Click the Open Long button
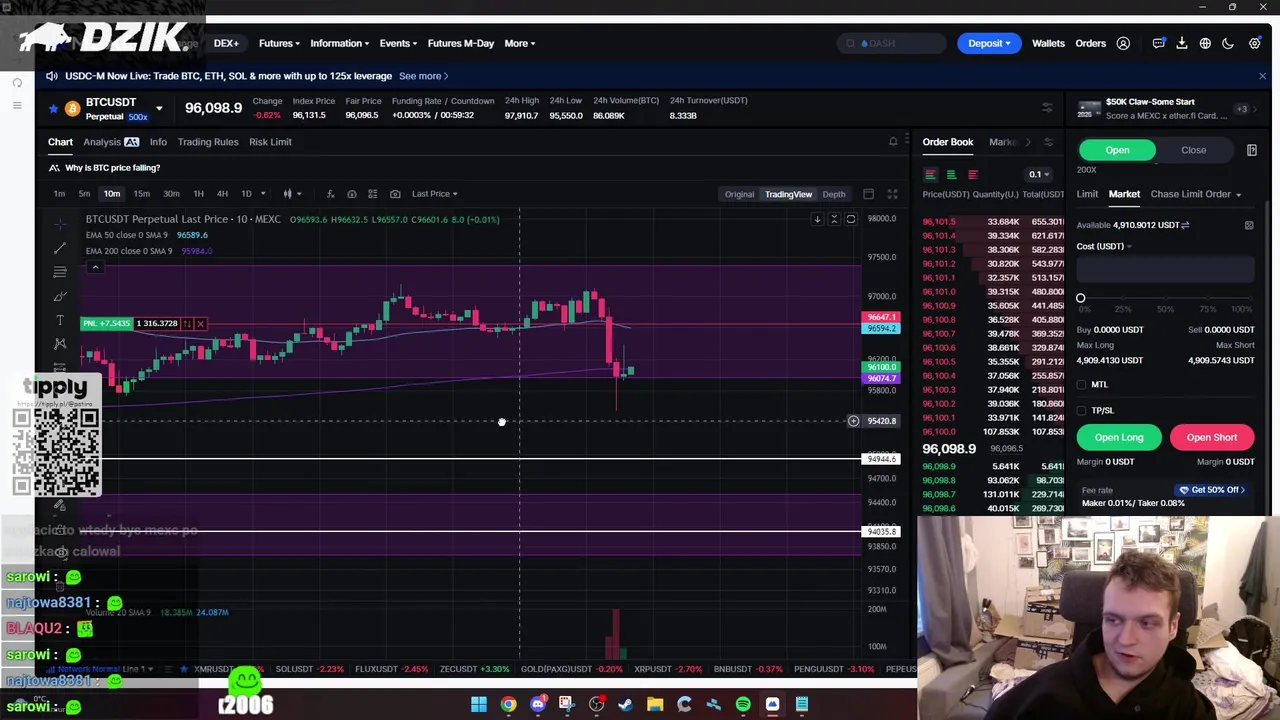The image size is (1280, 720). coord(1119,437)
